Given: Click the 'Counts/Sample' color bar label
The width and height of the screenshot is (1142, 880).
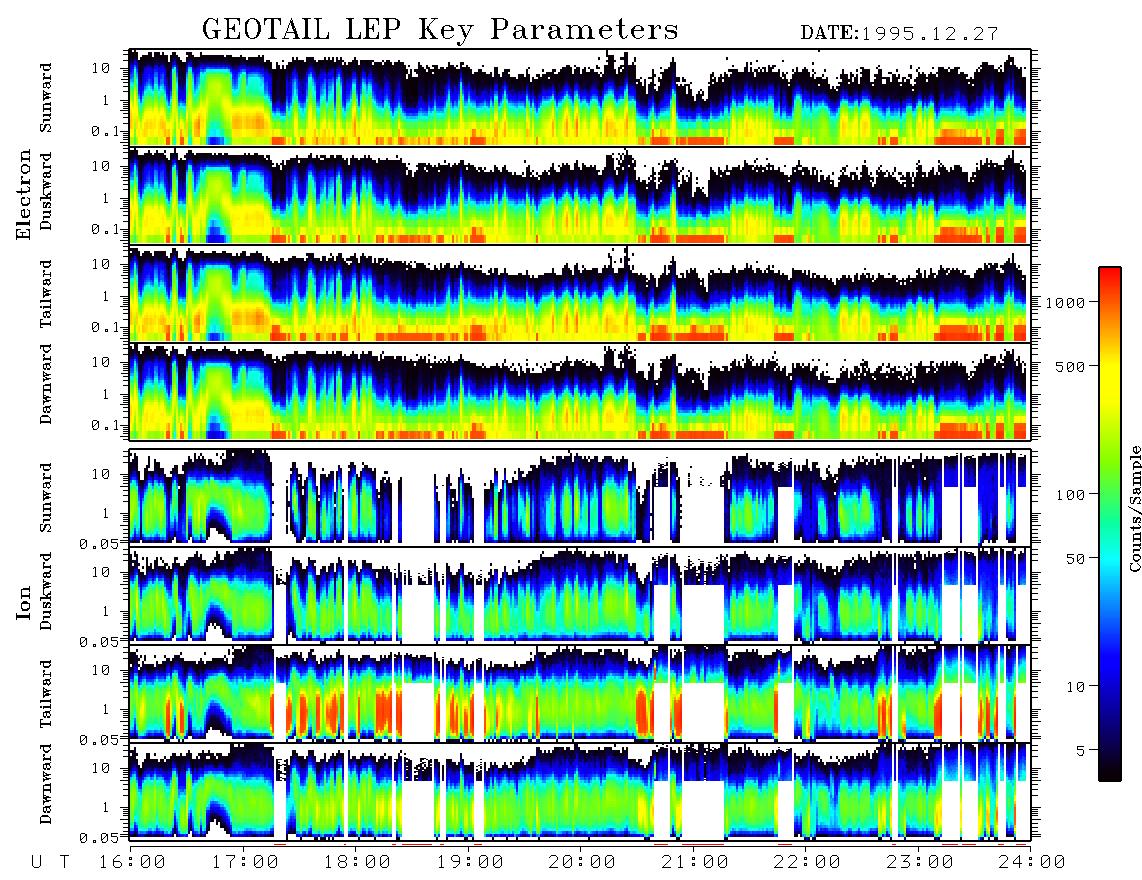Looking at the screenshot, I should pos(1134,509).
